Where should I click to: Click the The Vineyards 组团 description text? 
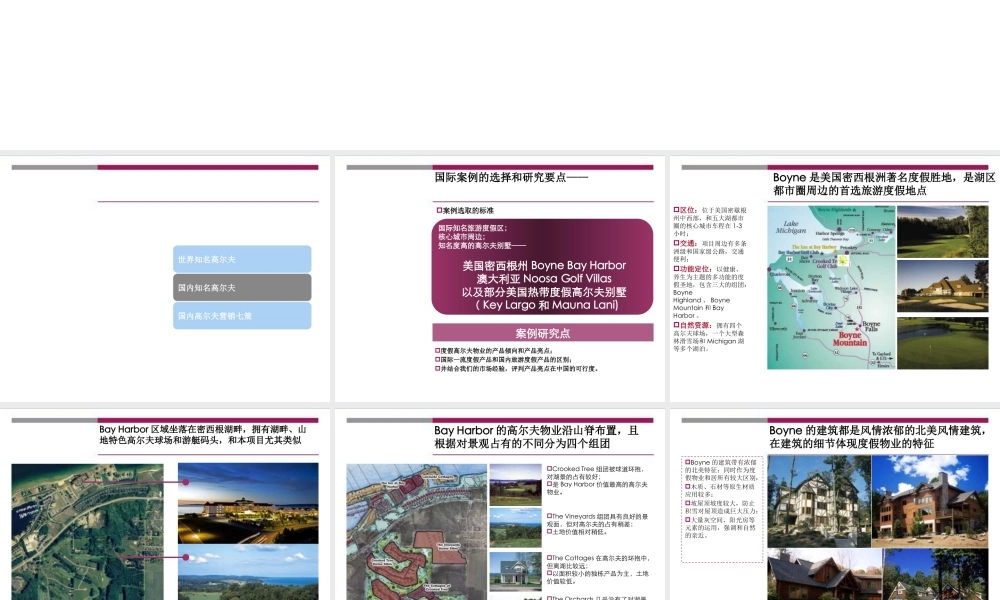point(597,524)
